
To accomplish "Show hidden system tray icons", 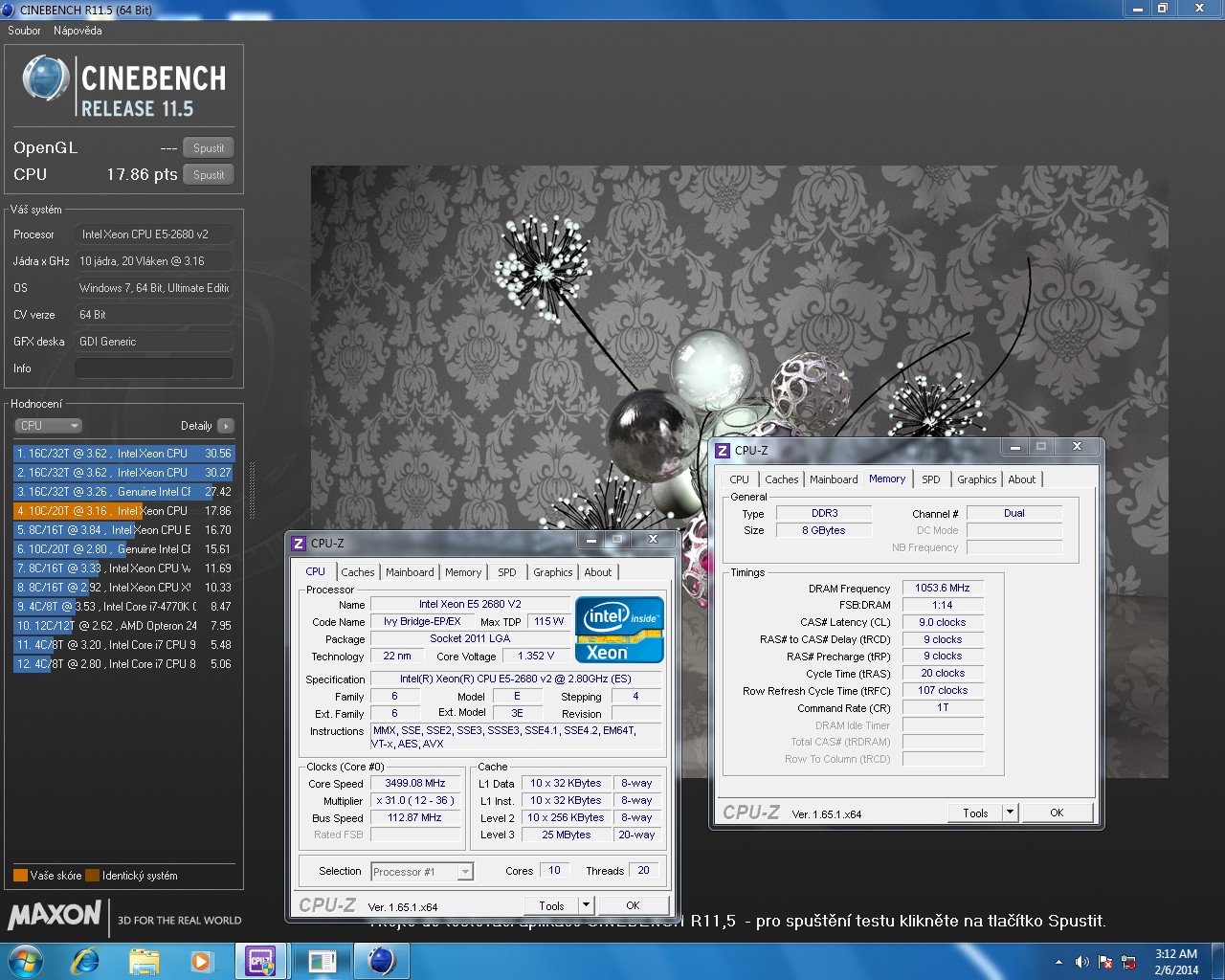I will point(1058,962).
